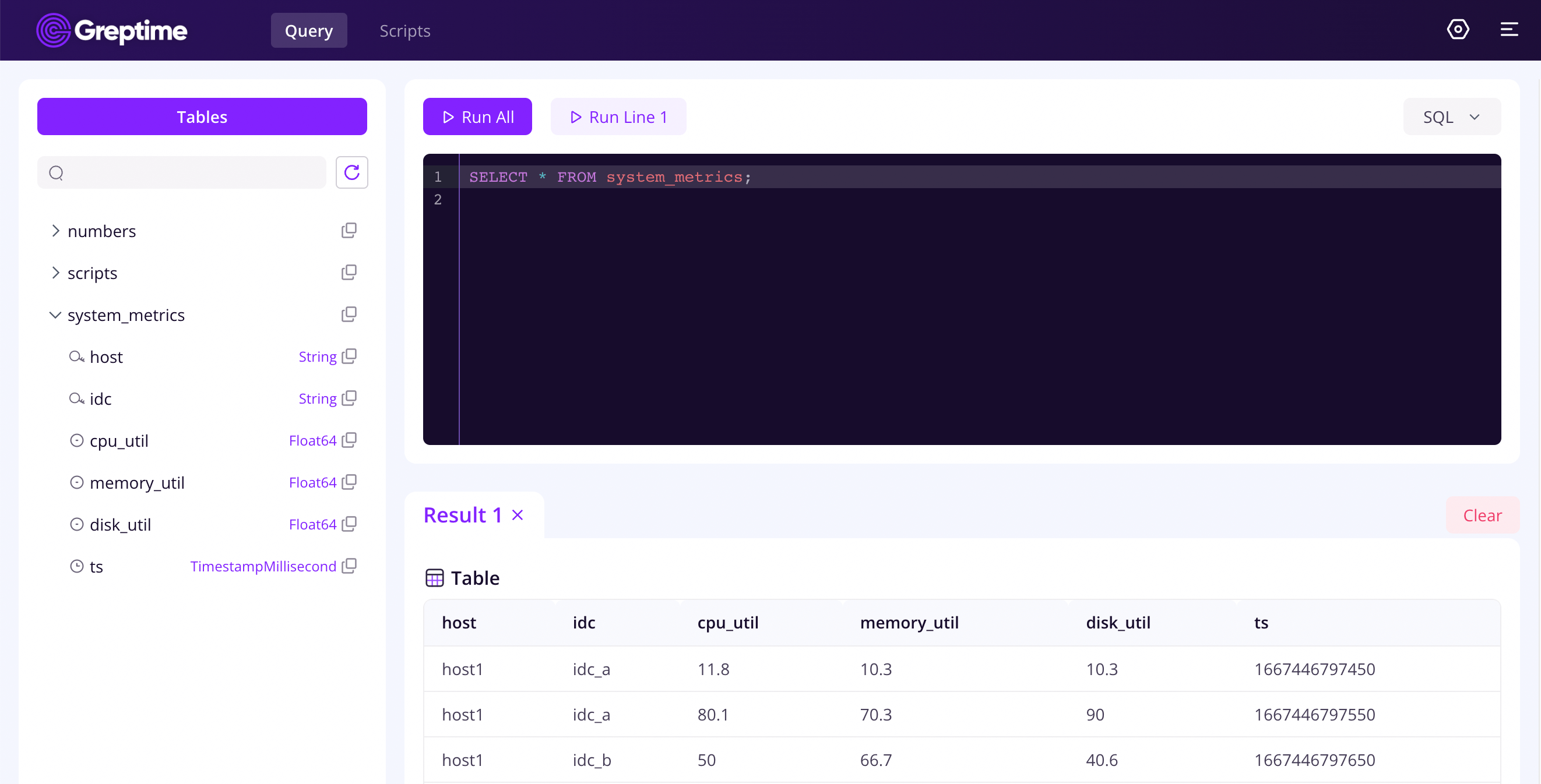Copy the host column name
The height and width of the screenshot is (784, 1541).
[349, 356]
